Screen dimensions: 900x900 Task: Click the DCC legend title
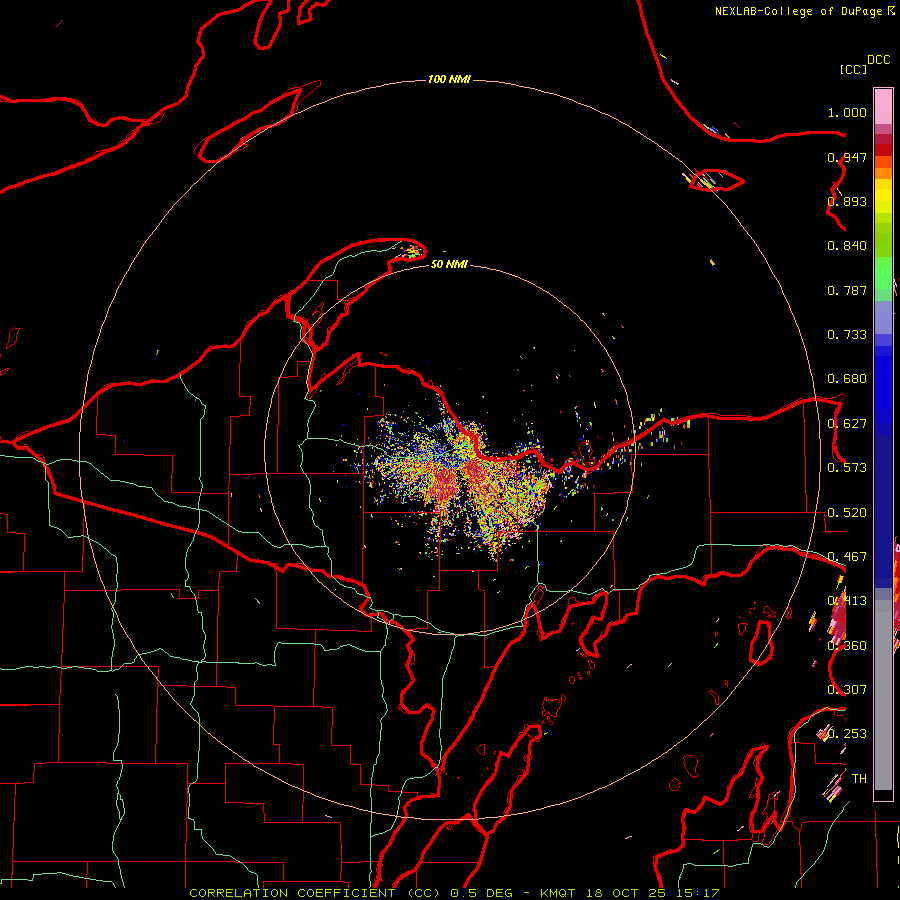tap(878, 60)
